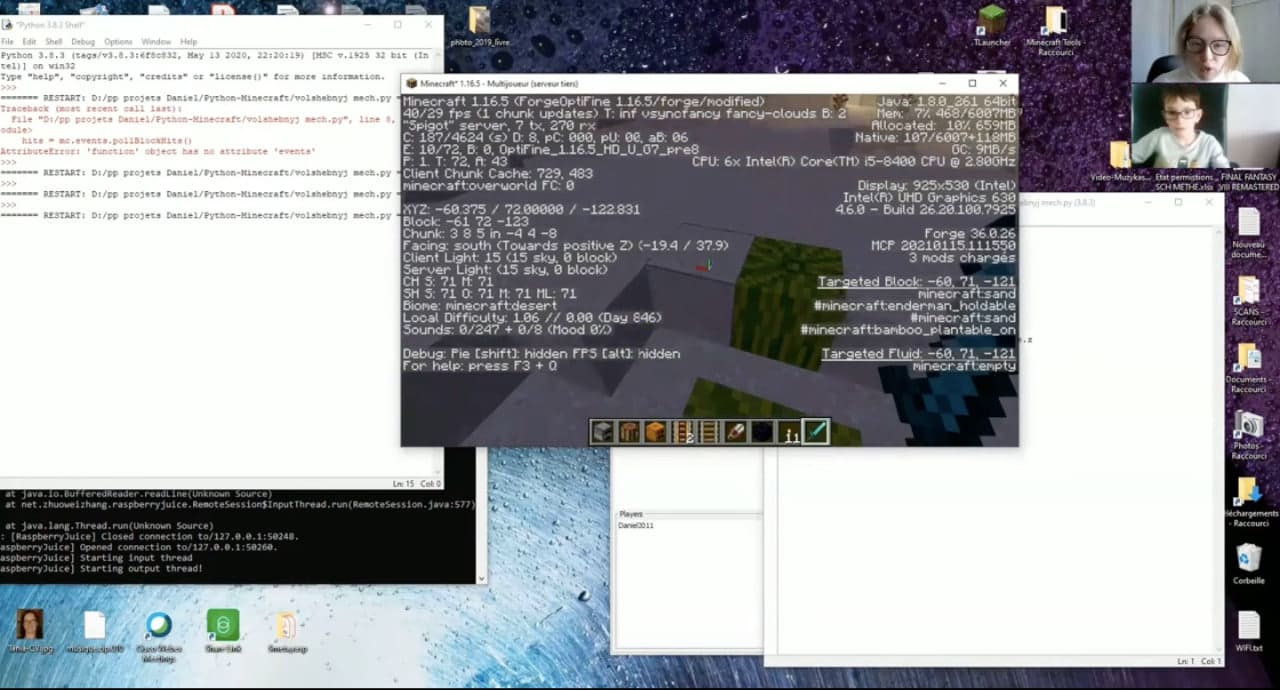This screenshot has width=1280, height=690.
Task: Click the 'Targeted Block' debug line
Action: pyautogui.click(x=916, y=282)
